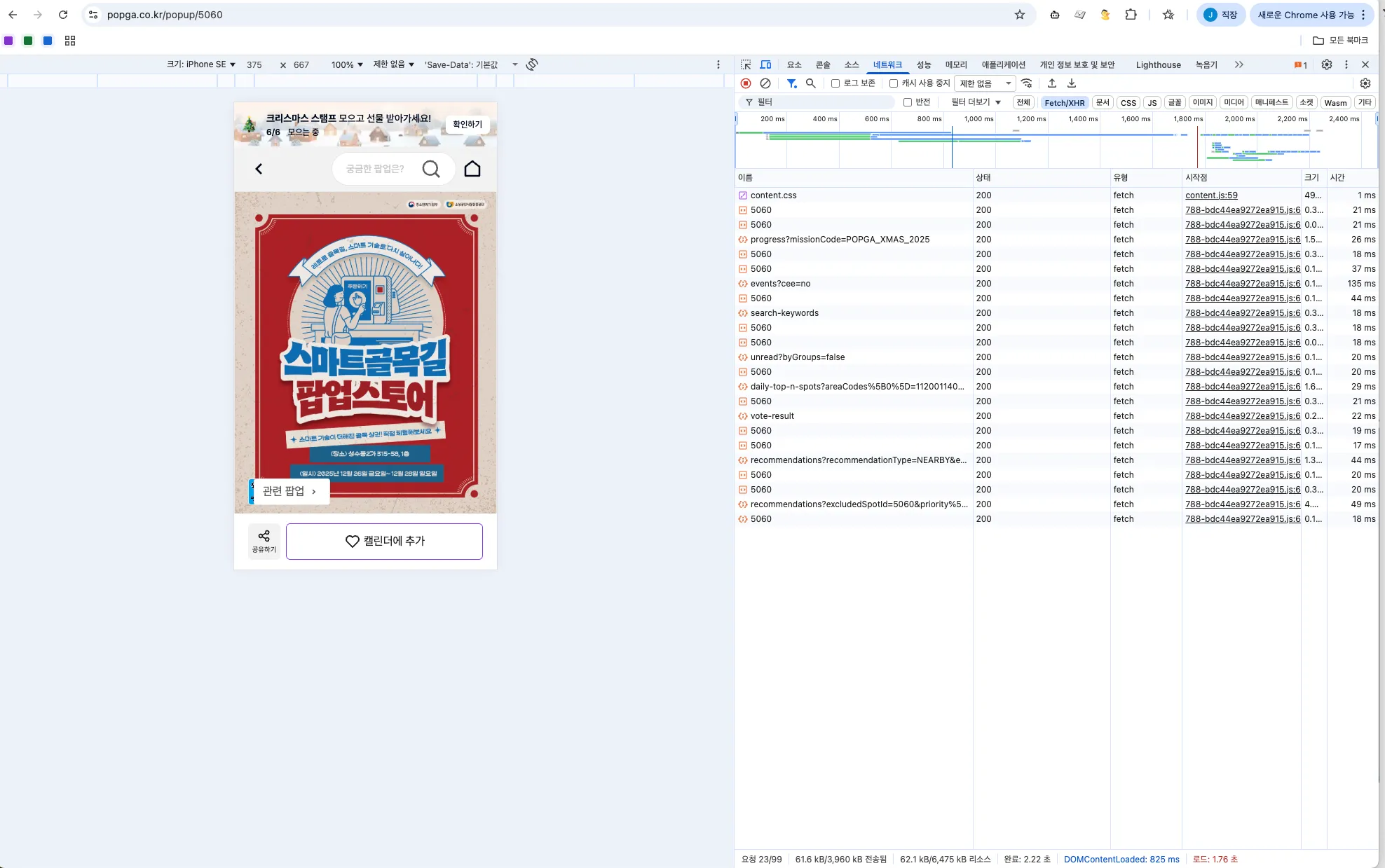This screenshot has width=1385, height=868.
Task: Enable the 캐시 사용 중지 checkbox
Action: pos(894,83)
